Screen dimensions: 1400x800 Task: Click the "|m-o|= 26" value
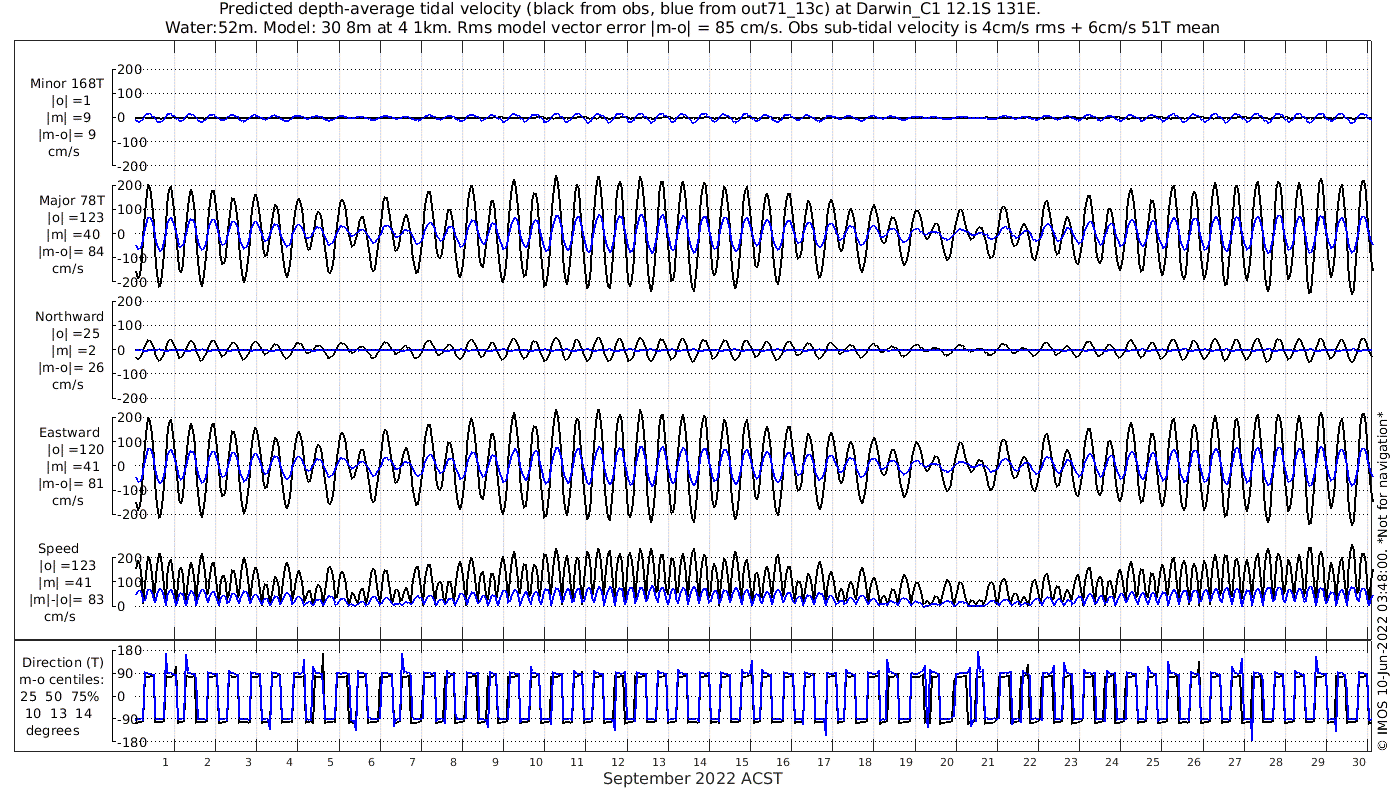[71, 367]
